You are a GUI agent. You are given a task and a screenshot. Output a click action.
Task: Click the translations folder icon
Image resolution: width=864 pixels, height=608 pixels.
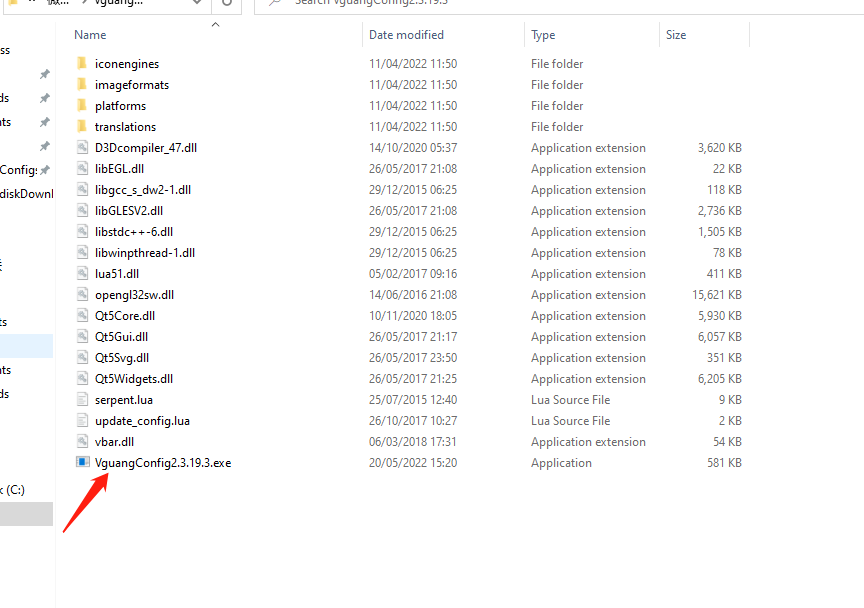click(x=82, y=127)
